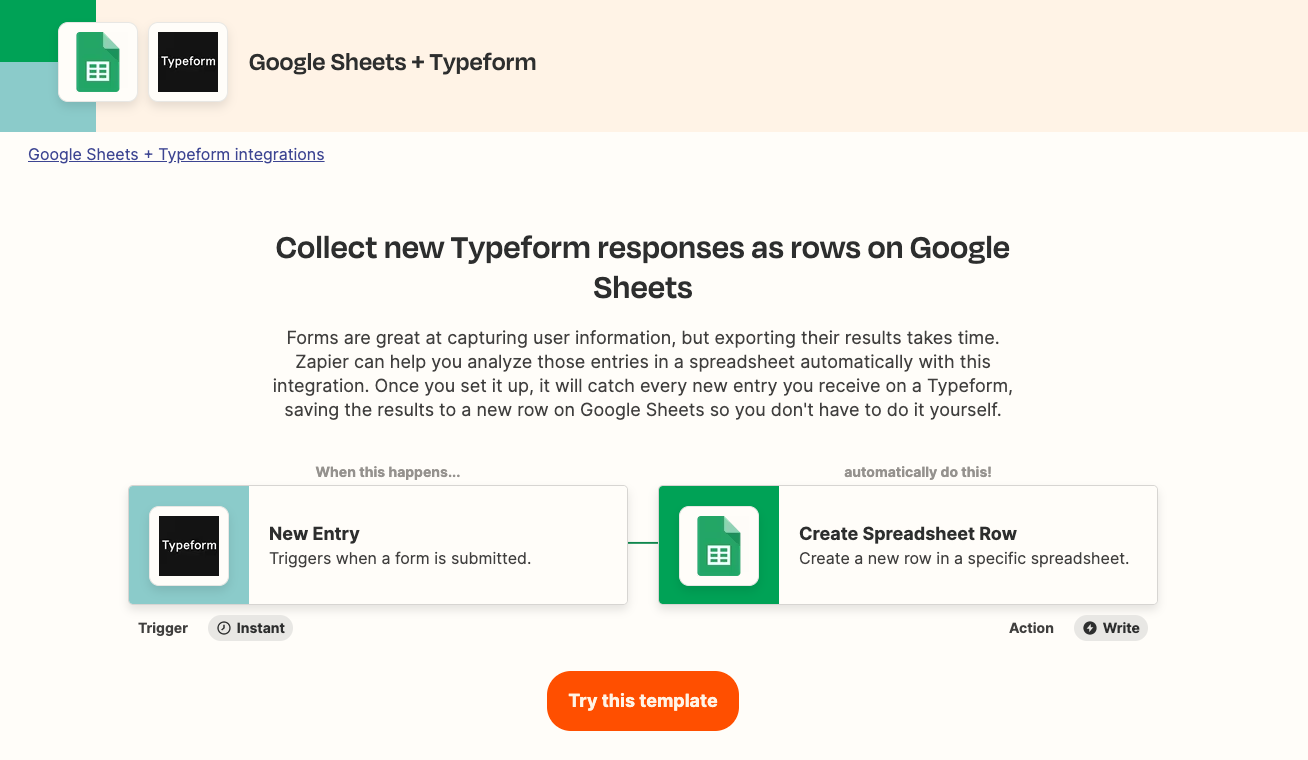Click the page heading Google Sheets + Typeform
The height and width of the screenshot is (760, 1308).
tap(392, 62)
